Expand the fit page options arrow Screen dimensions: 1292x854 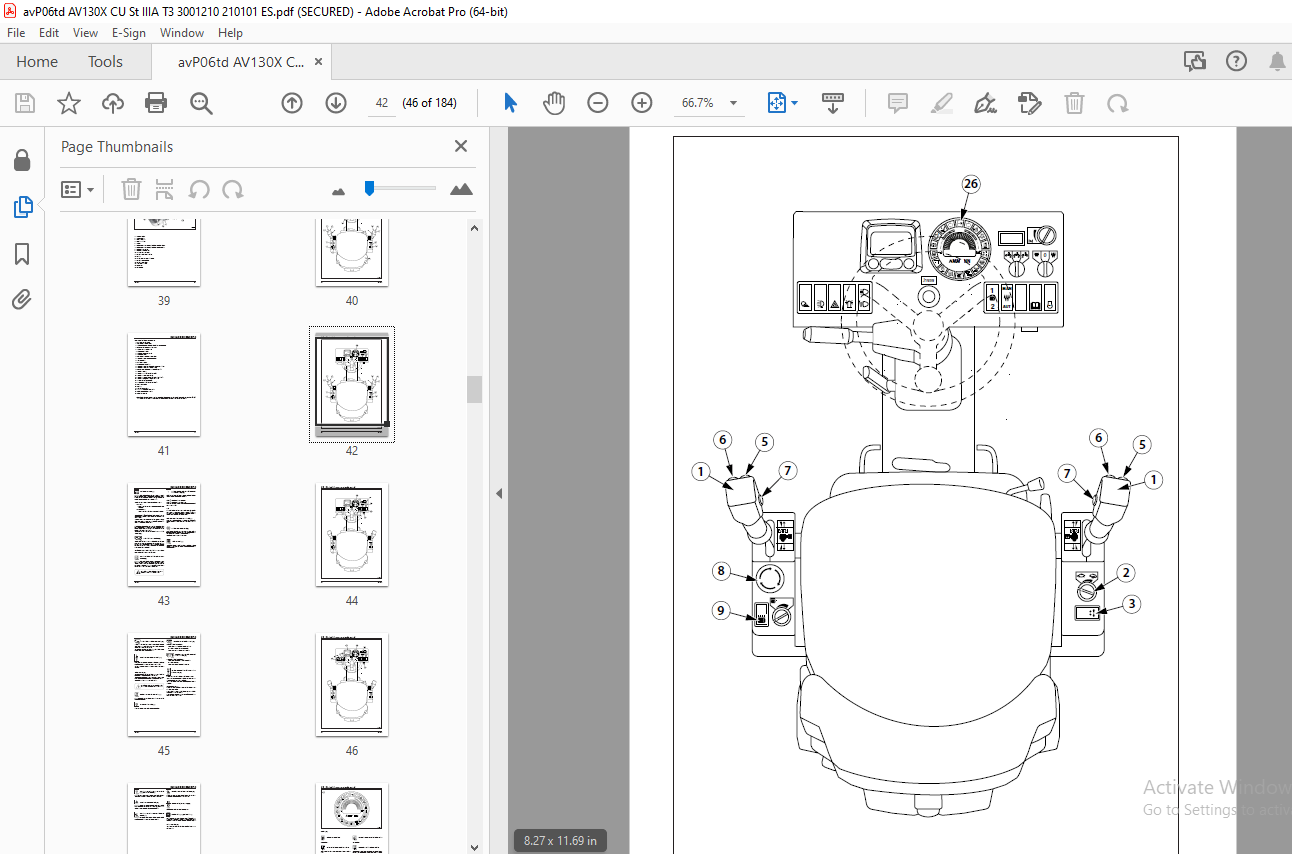pos(795,103)
